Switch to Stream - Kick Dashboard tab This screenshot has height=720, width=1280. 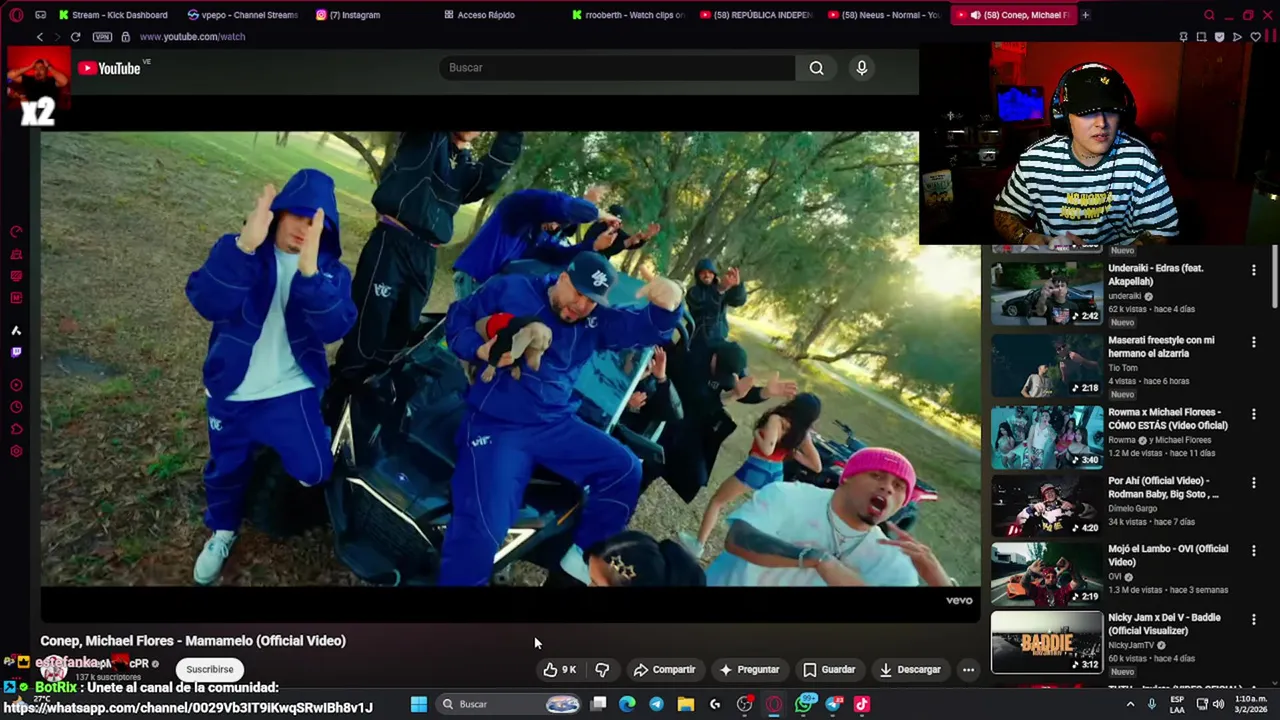point(113,15)
